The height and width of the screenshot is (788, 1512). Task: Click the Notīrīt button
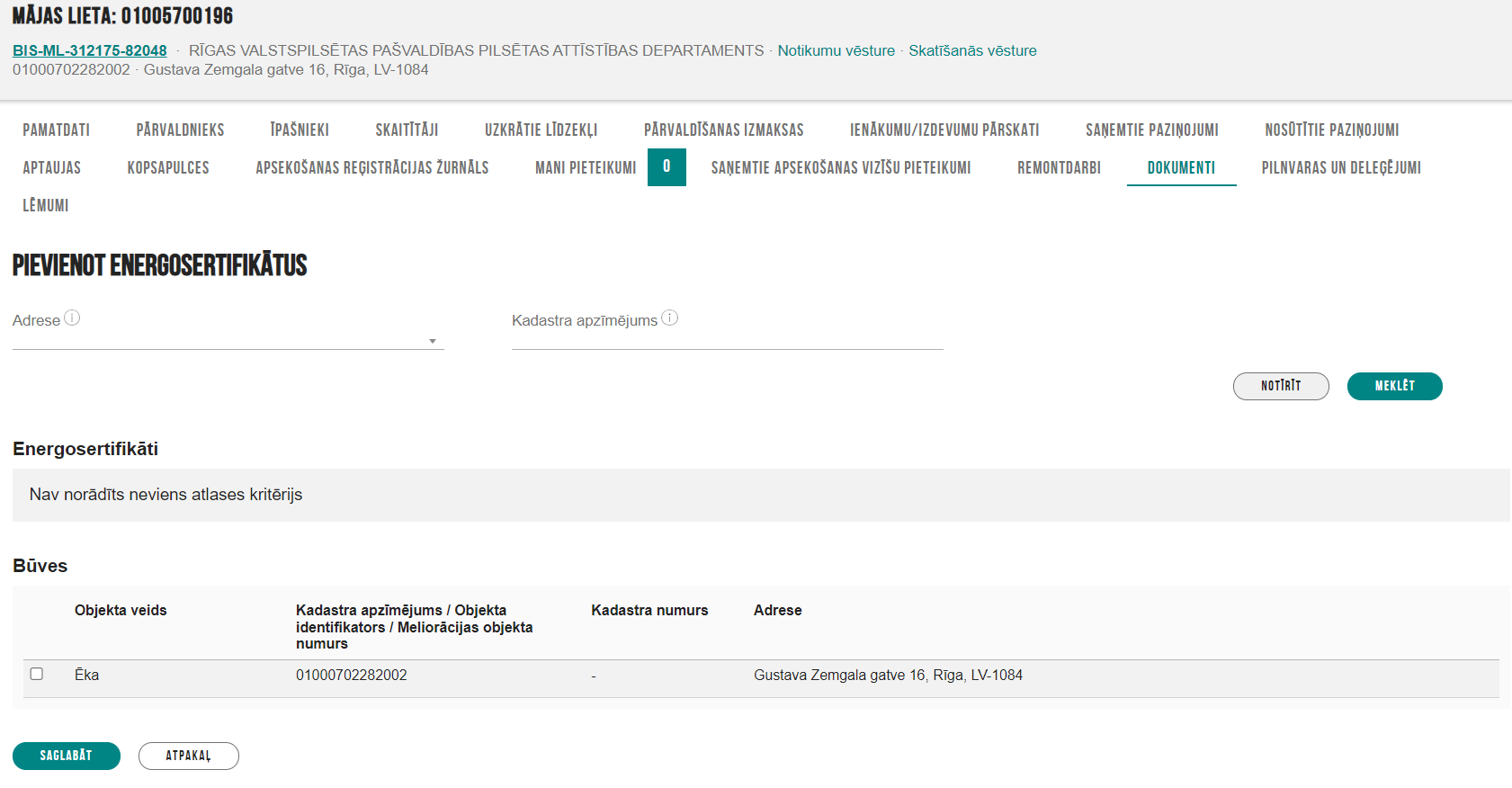tap(1281, 386)
